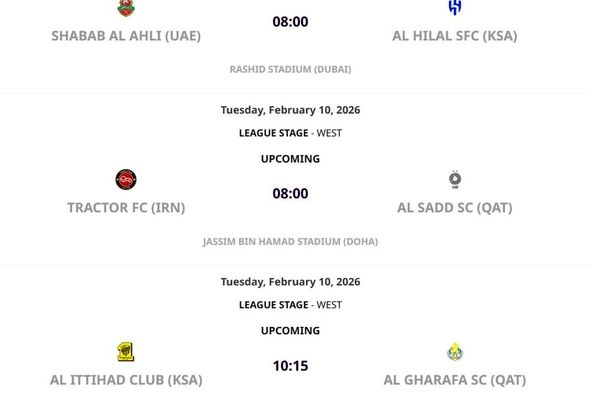Click the Al Hilal SFC club crest
Viewport: 600px width, 400px height.
[x=455, y=8]
